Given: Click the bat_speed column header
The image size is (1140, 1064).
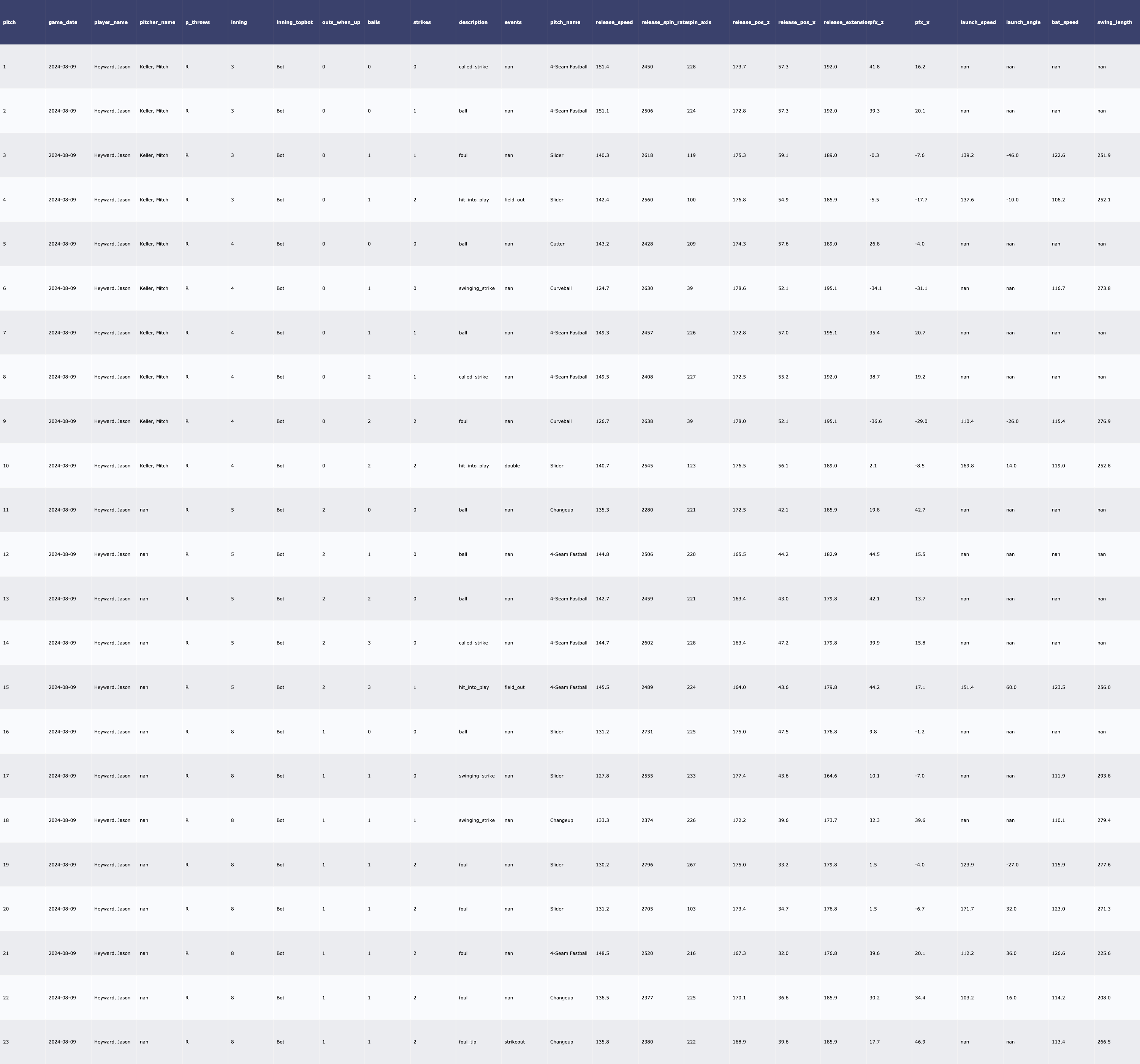Looking at the screenshot, I should tap(1064, 22).
